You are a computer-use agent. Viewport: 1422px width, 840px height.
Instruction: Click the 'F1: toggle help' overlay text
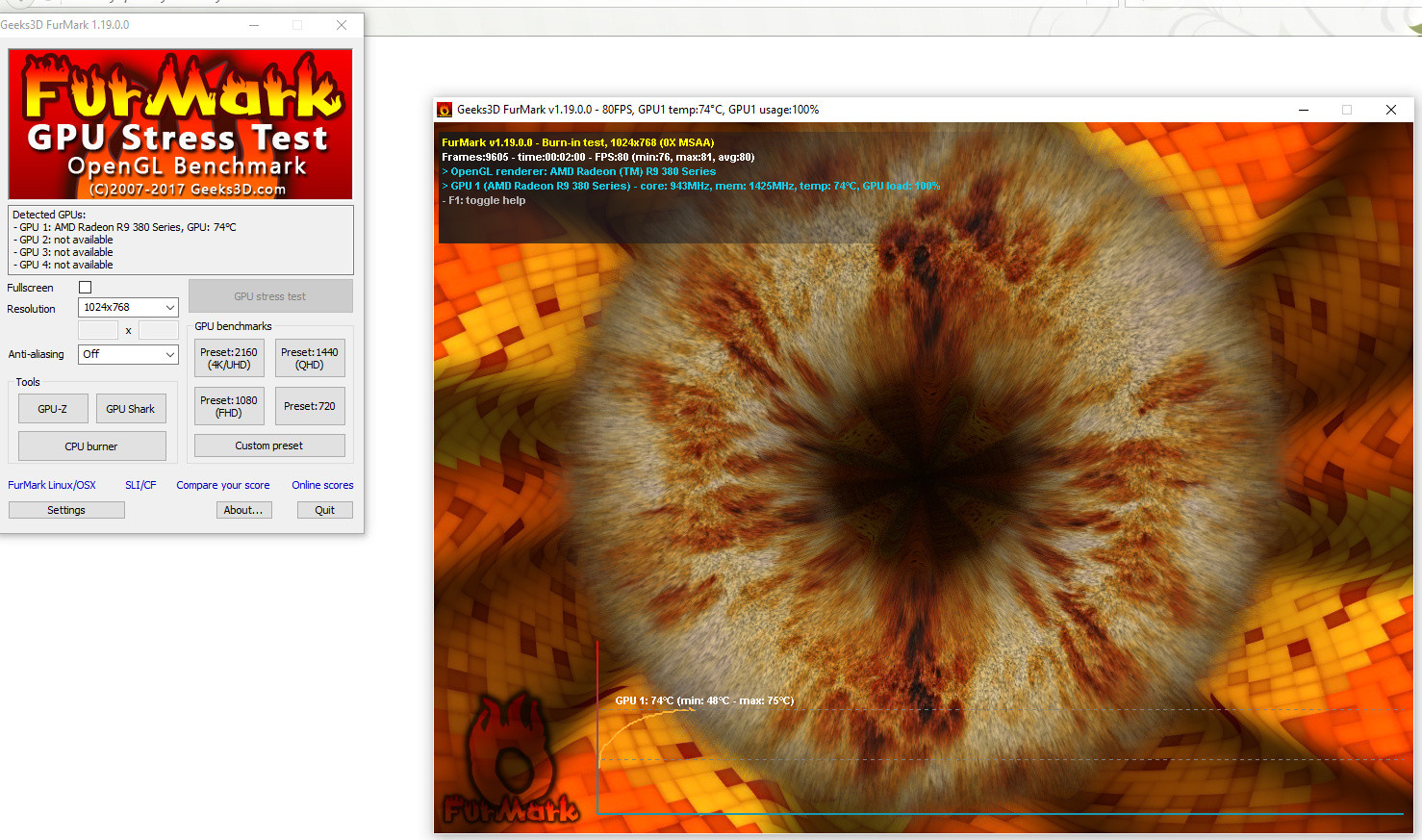point(484,200)
